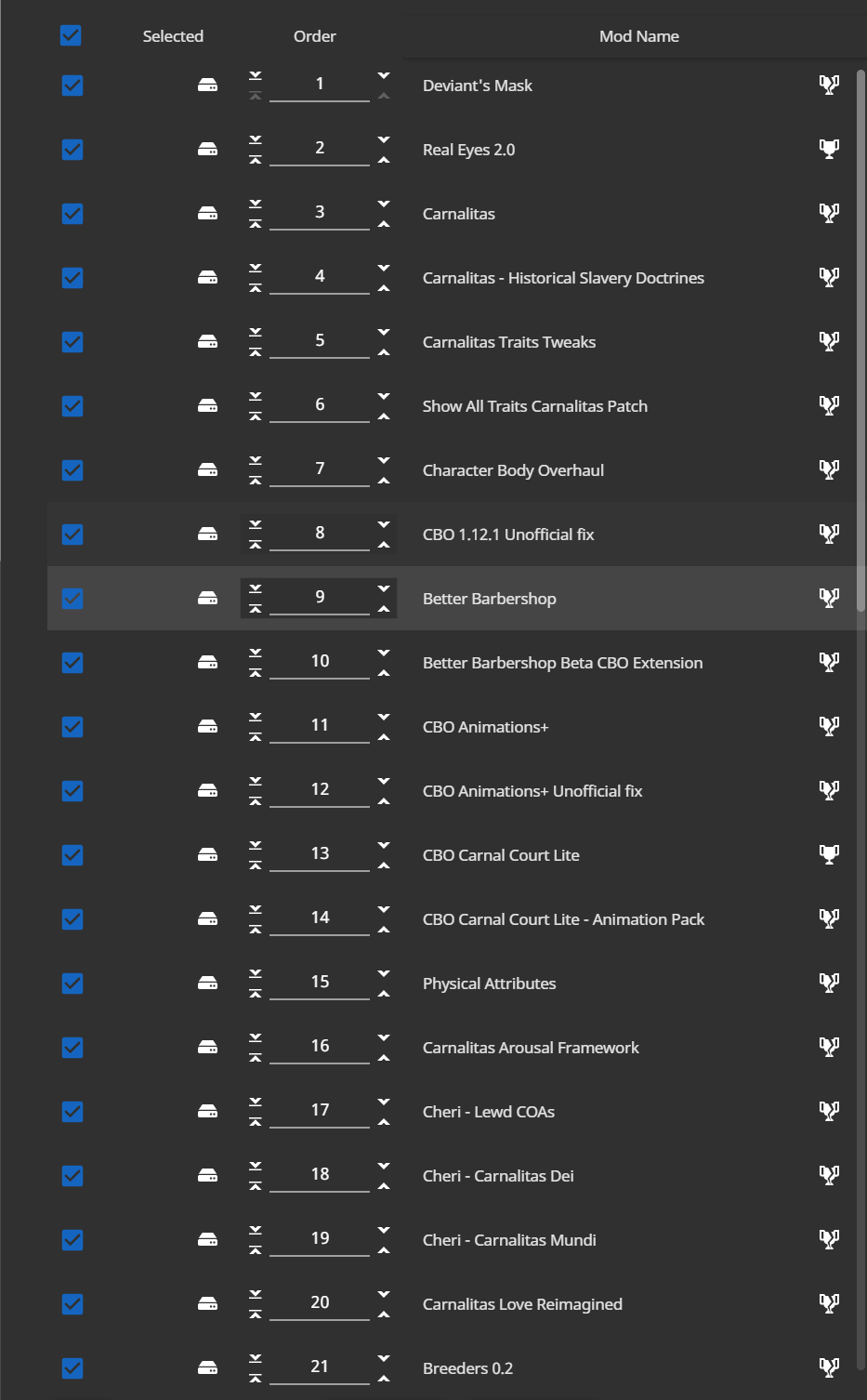Click the achievement-compatible trophy next to Real Eyes 2.0
Viewport: 867px width, 1400px height.
828,149
